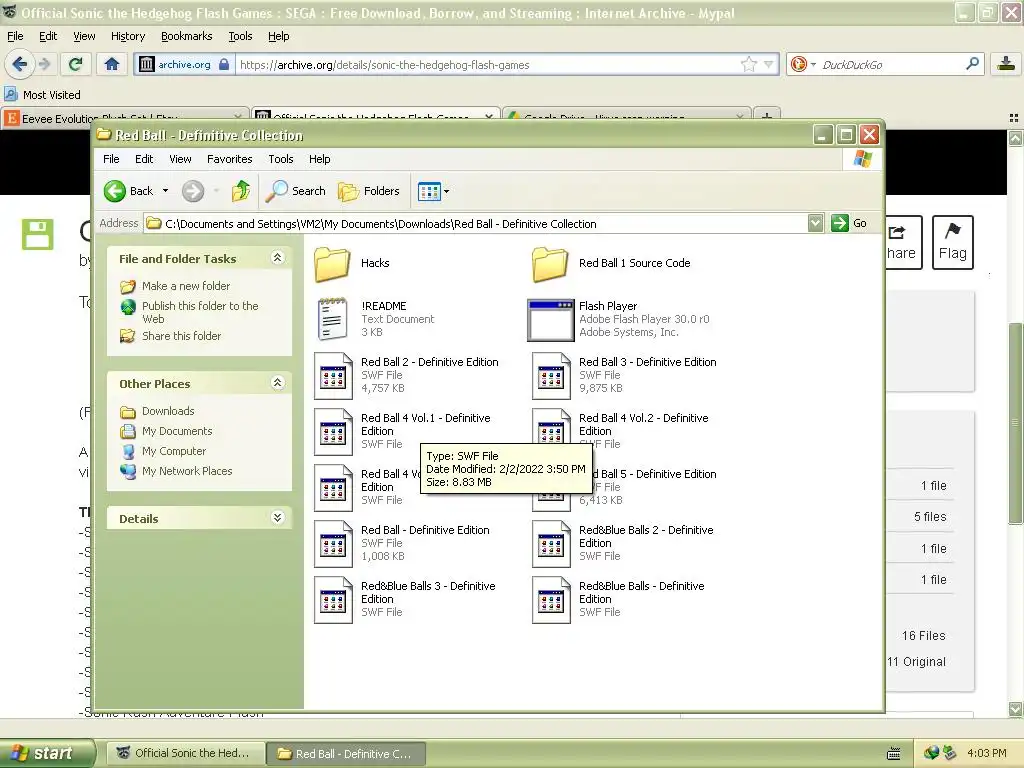Screen dimensions: 1024x768
Task: Click browser home icon in Mypal
Action: click(112, 64)
